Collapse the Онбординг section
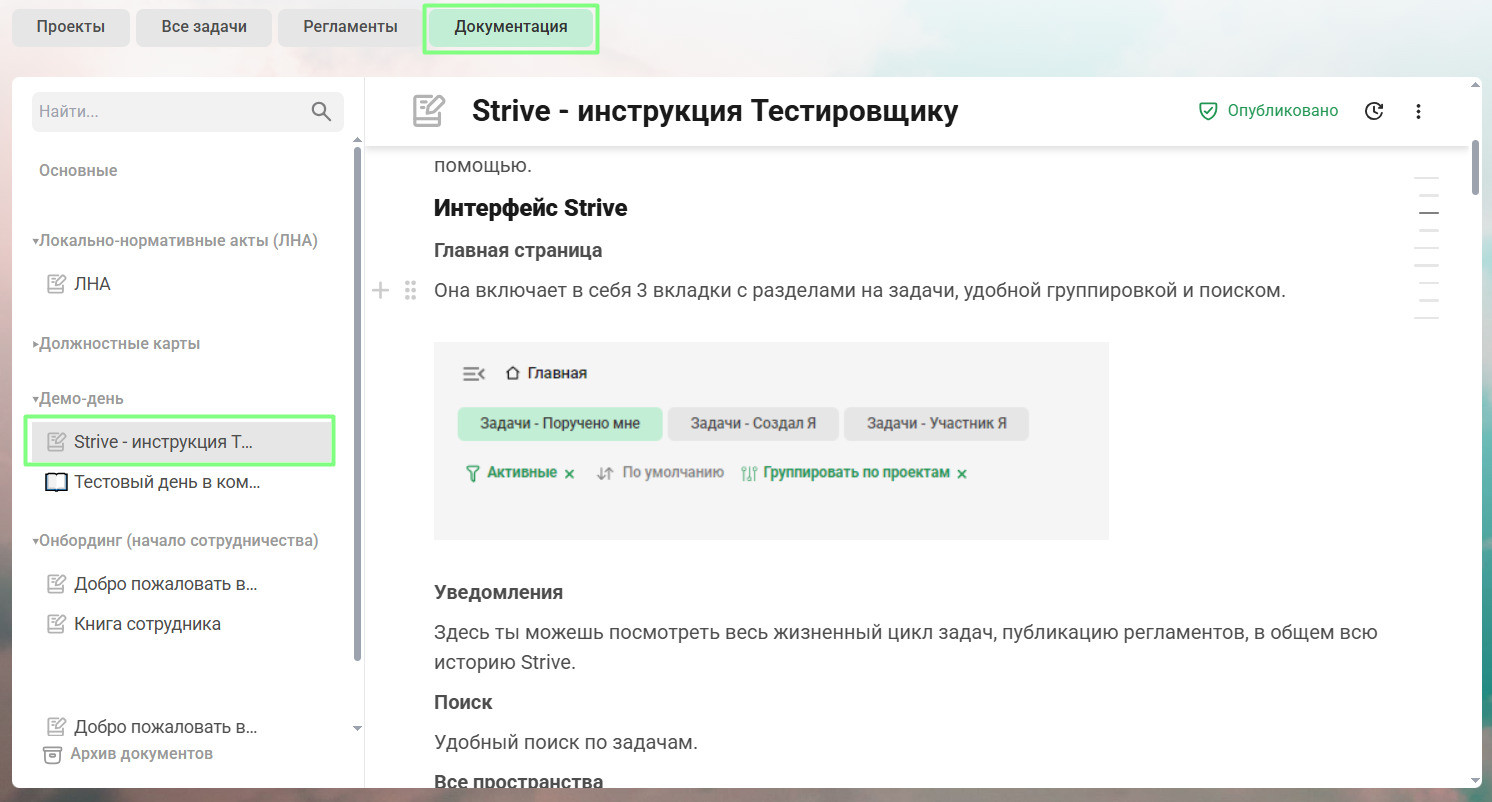Screen dimensions: 1492x802 tap(35, 541)
